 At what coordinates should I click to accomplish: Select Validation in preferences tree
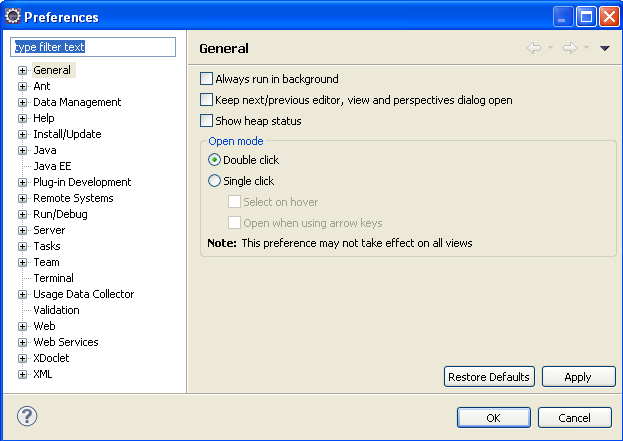[x=56, y=310]
